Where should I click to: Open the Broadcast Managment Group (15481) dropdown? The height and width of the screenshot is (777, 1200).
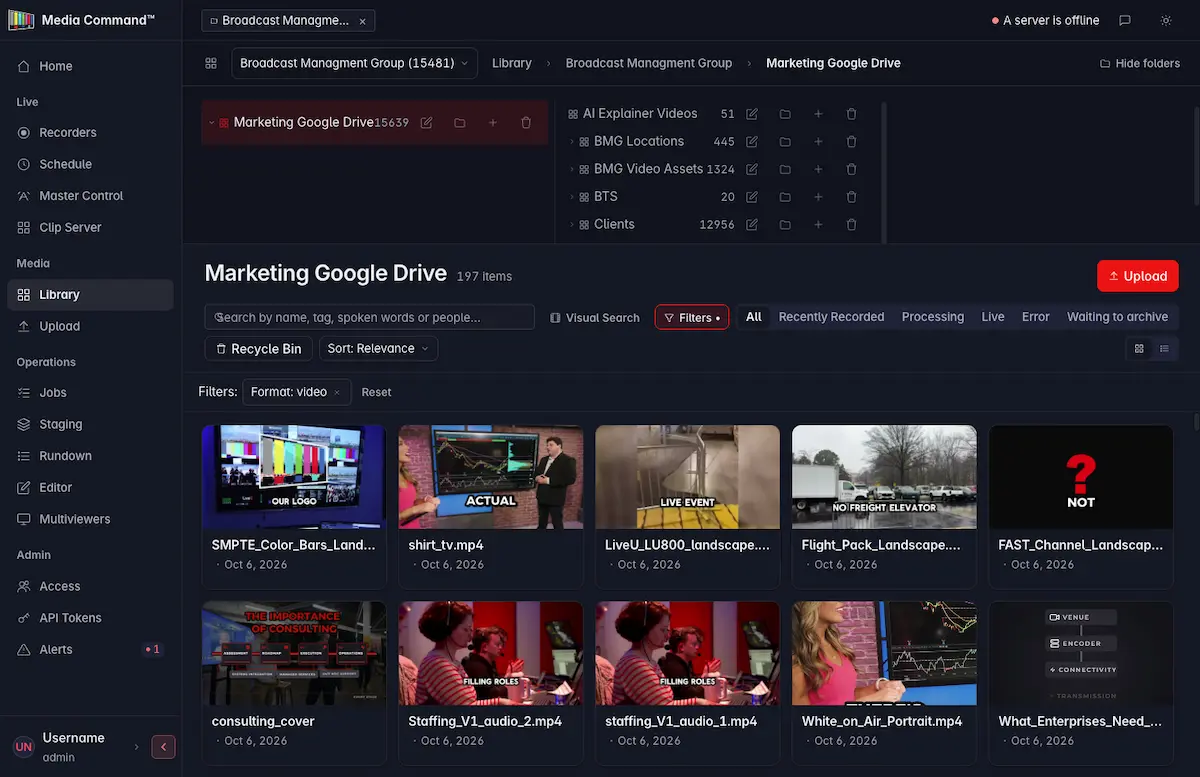(x=354, y=63)
